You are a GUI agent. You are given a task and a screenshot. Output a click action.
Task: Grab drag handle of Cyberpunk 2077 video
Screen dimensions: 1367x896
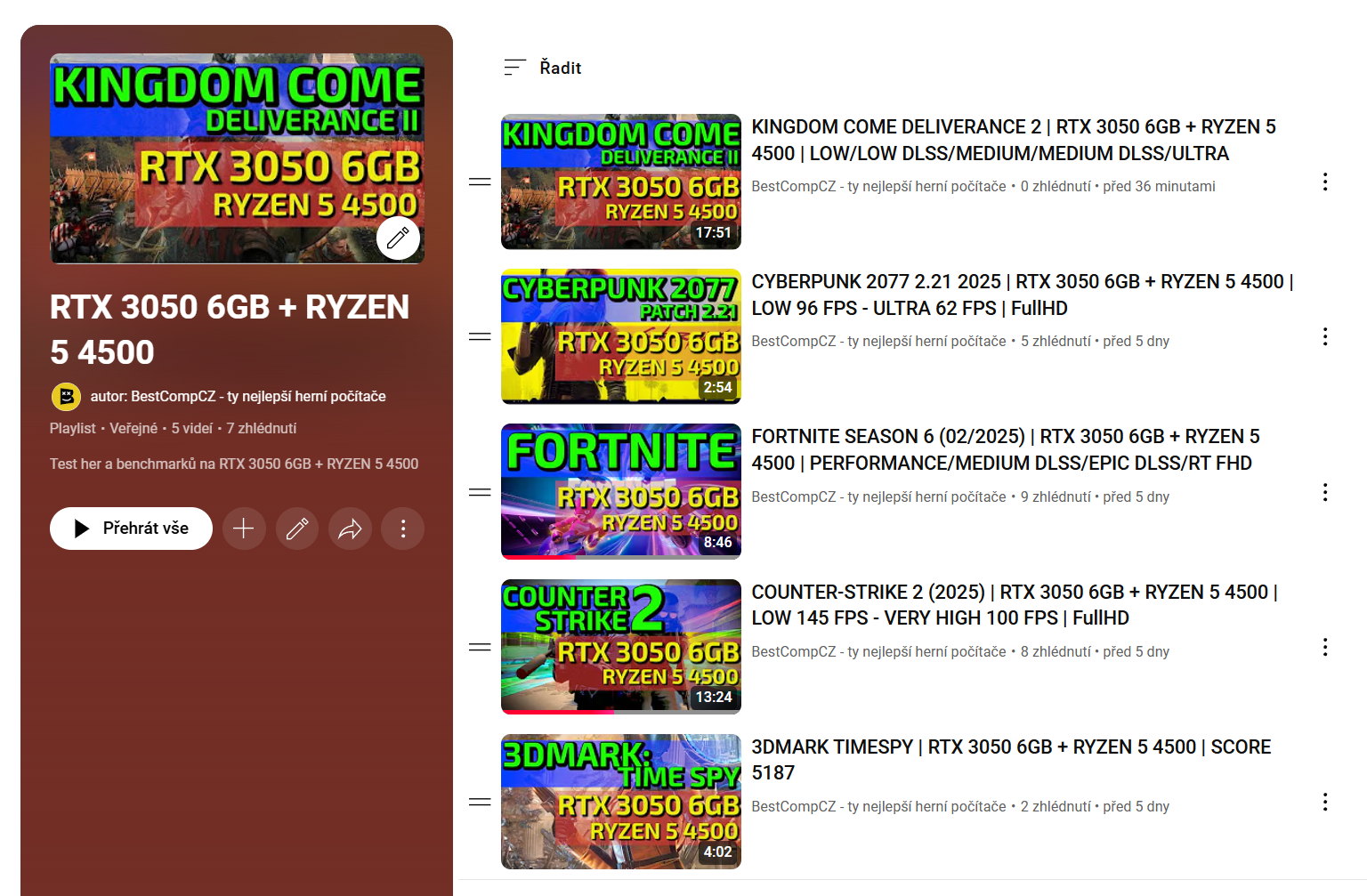click(x=480, y=336)
